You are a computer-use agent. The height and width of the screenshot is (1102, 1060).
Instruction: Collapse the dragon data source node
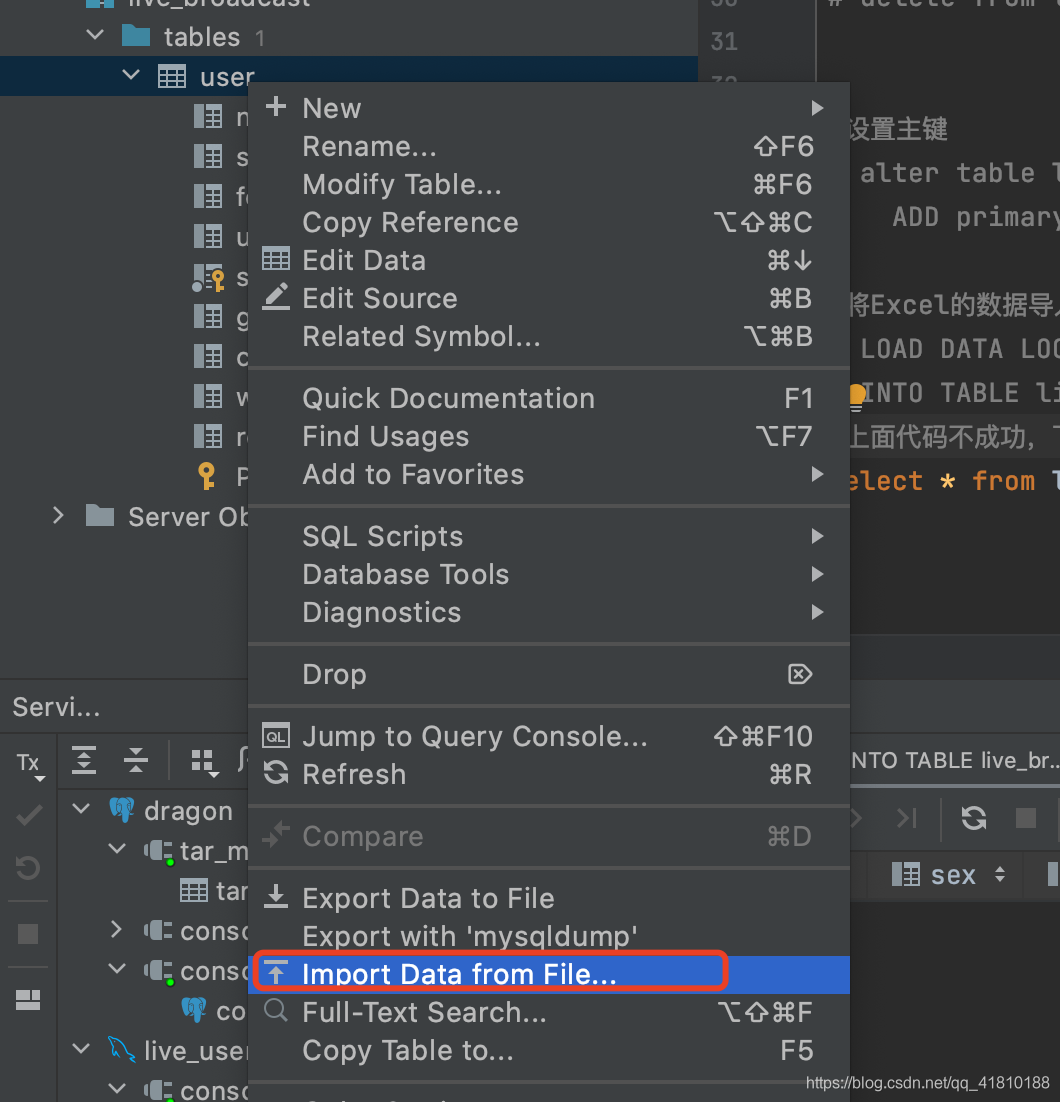pyautogui.click(x=82, y=808)
